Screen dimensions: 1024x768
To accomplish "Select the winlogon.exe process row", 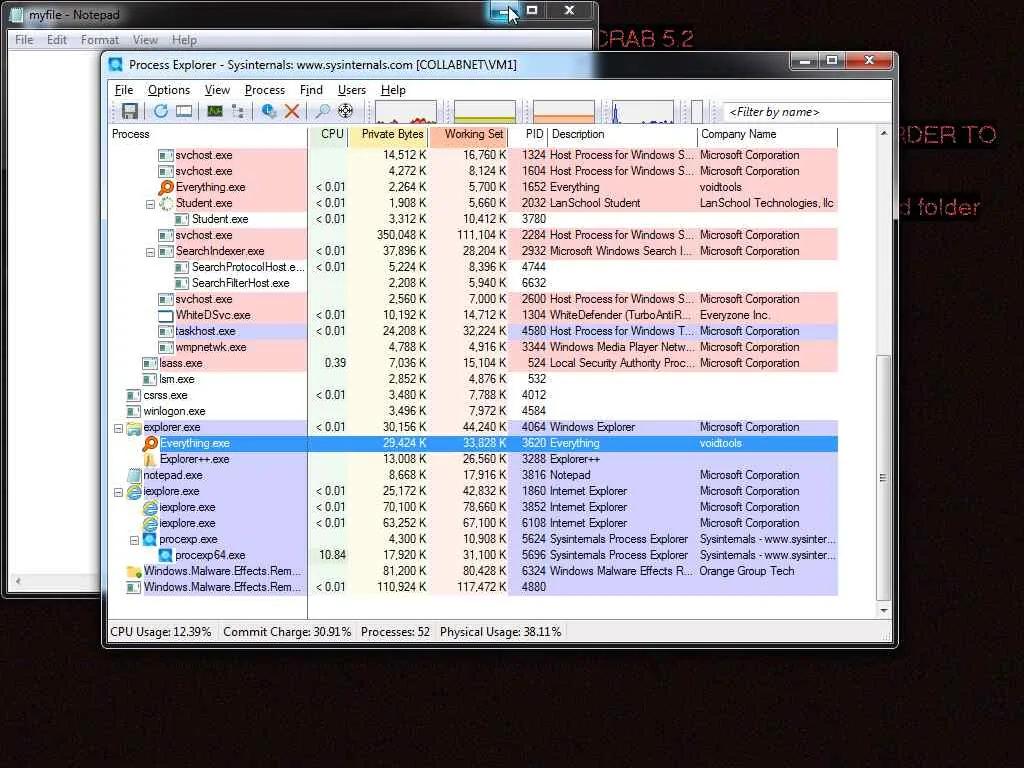I will [x=473, y=411].
